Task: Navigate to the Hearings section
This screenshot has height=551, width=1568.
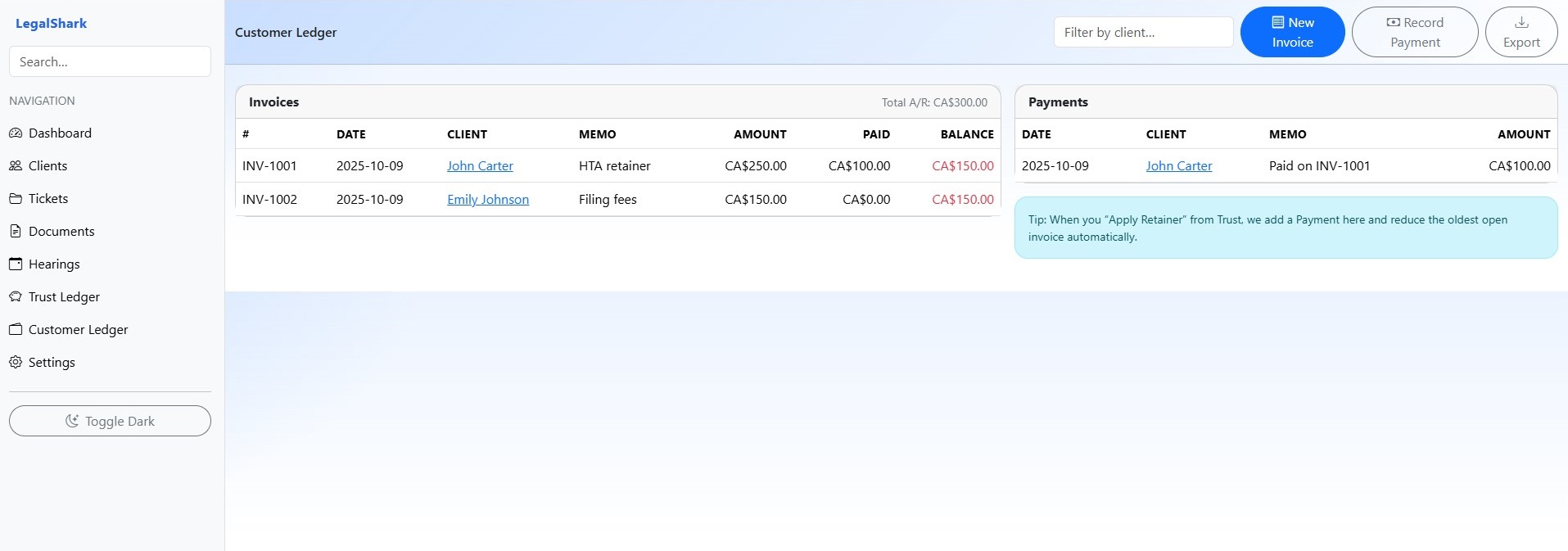Action: (54, 264)
